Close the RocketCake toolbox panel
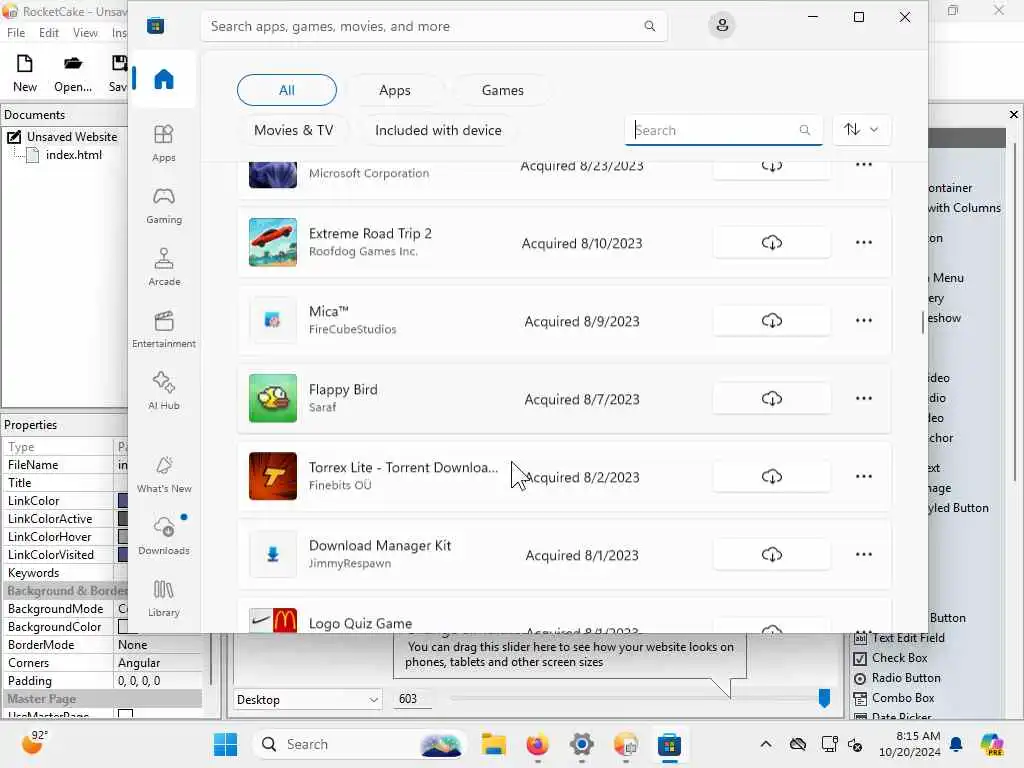The image size is (1024, 768). (x=1014, y=114)
